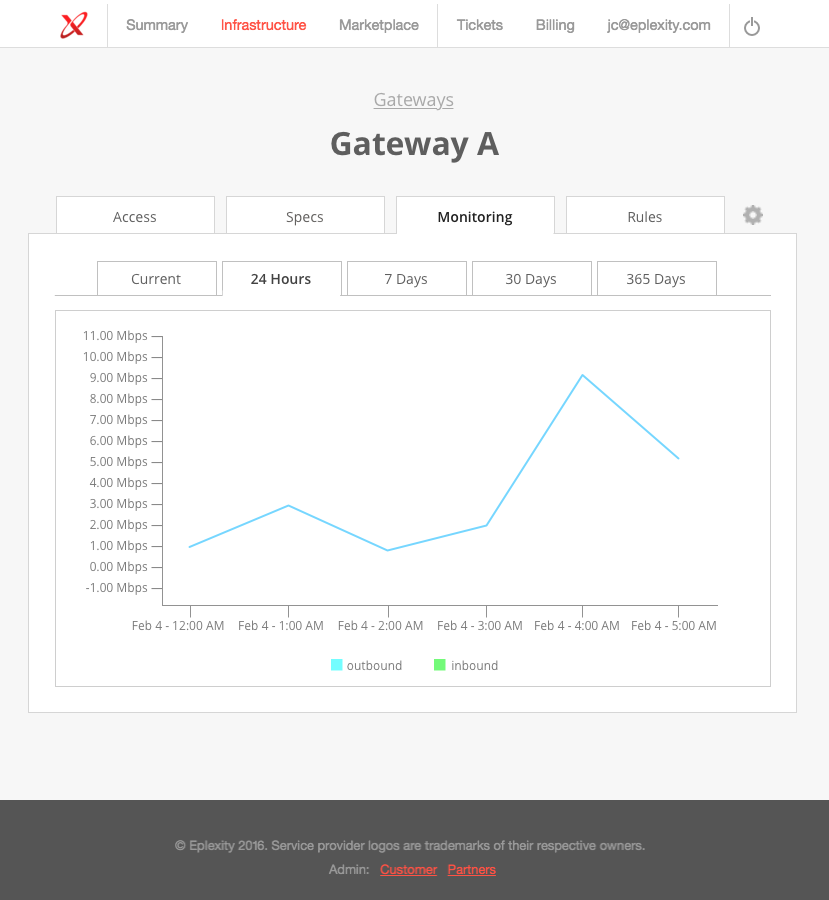The width and height of the screenshot is (829, 900).
Task: Open jc@eplexity.com account menu
Action: click(658, 25)
